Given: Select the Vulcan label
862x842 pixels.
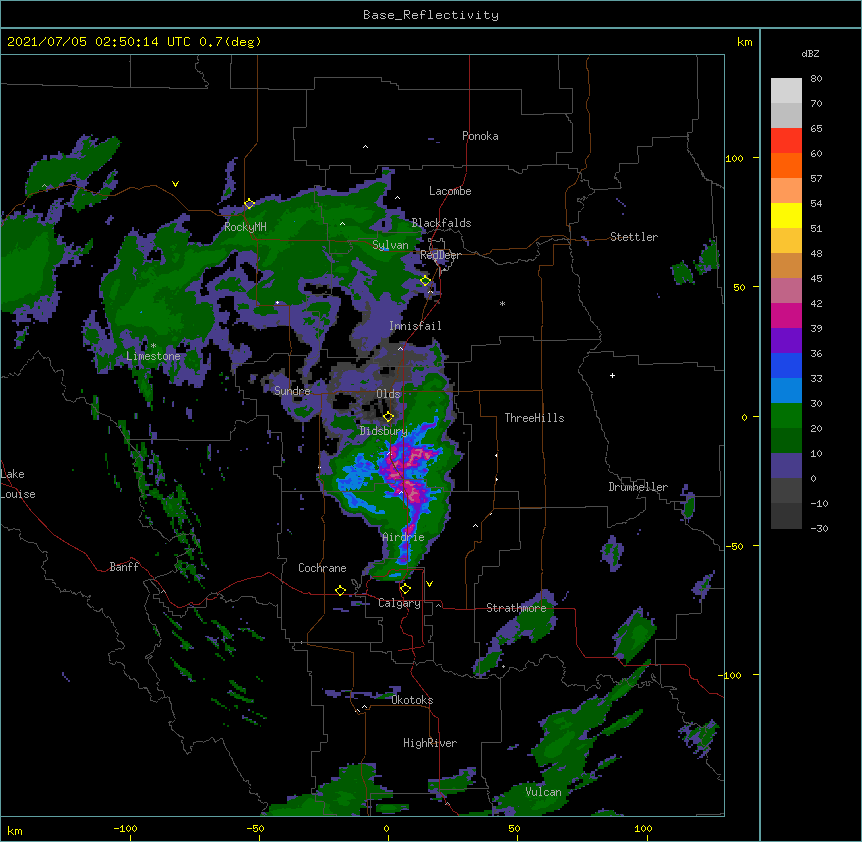Looking at the screenshot, I should [x=543, y=792].
